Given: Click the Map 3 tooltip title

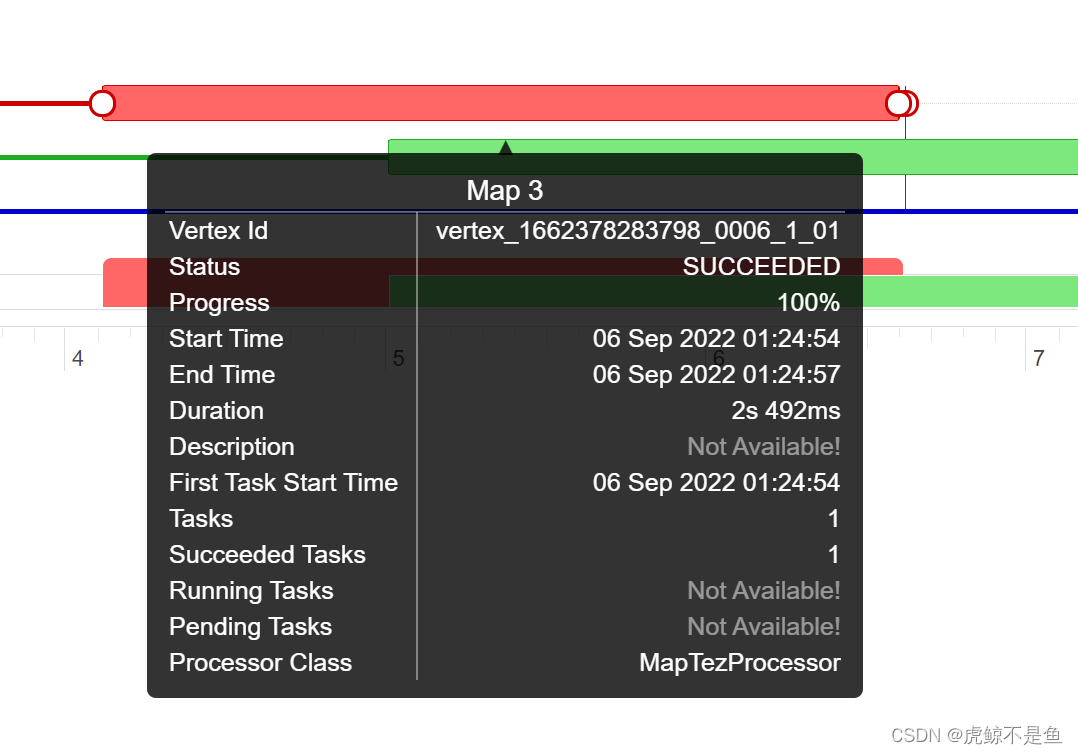Looking at the screenshot, I should click(505, 191).
